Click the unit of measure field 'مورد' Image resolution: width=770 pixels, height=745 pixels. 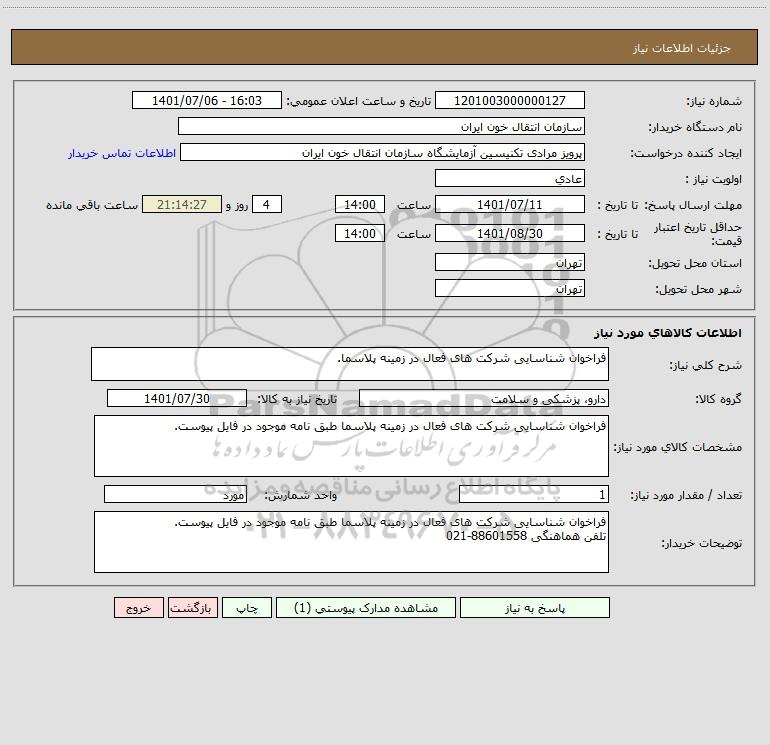coord(175,494)
